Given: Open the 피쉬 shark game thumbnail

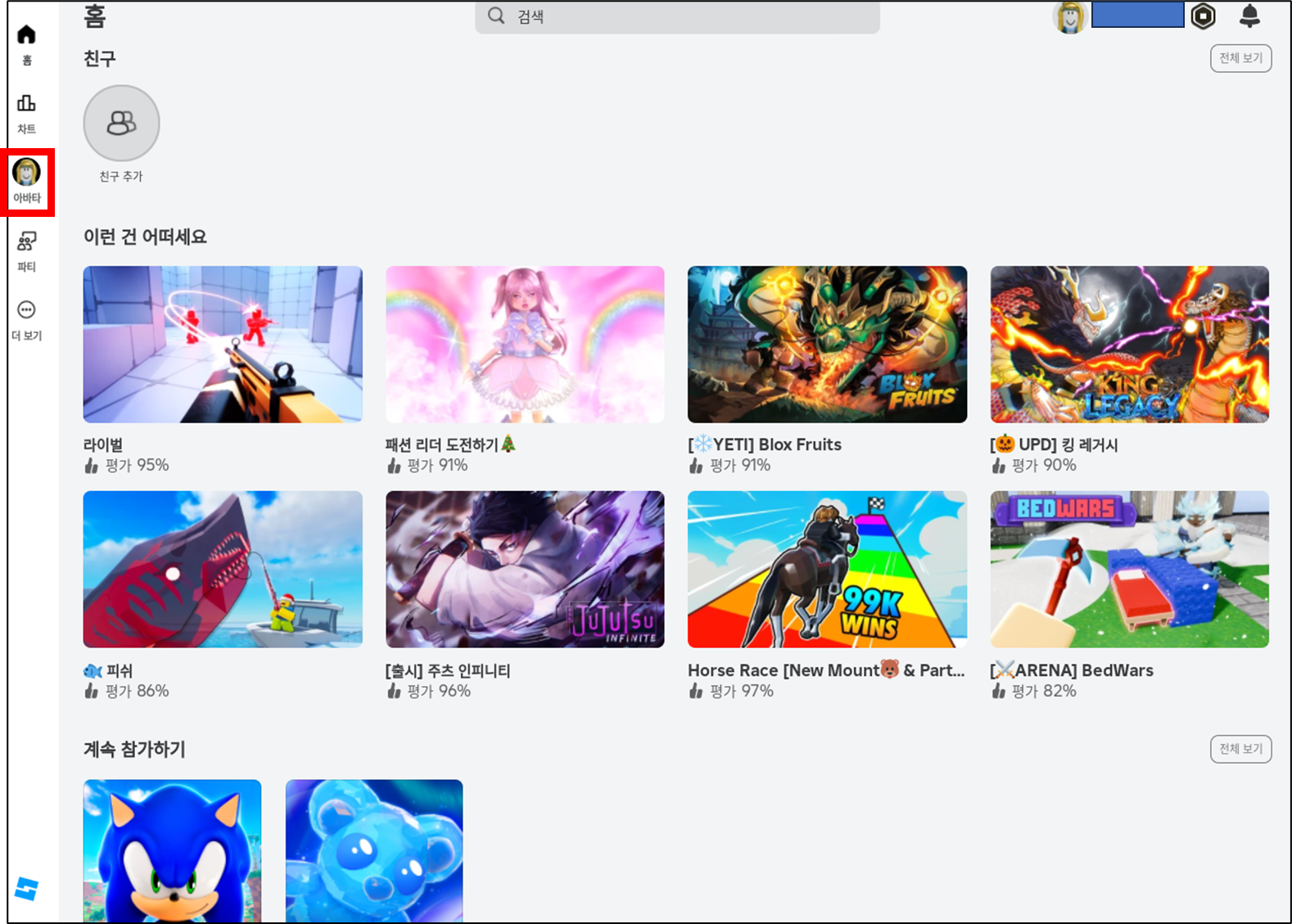Looking at the screenshot, I should [x=223, y=570].
